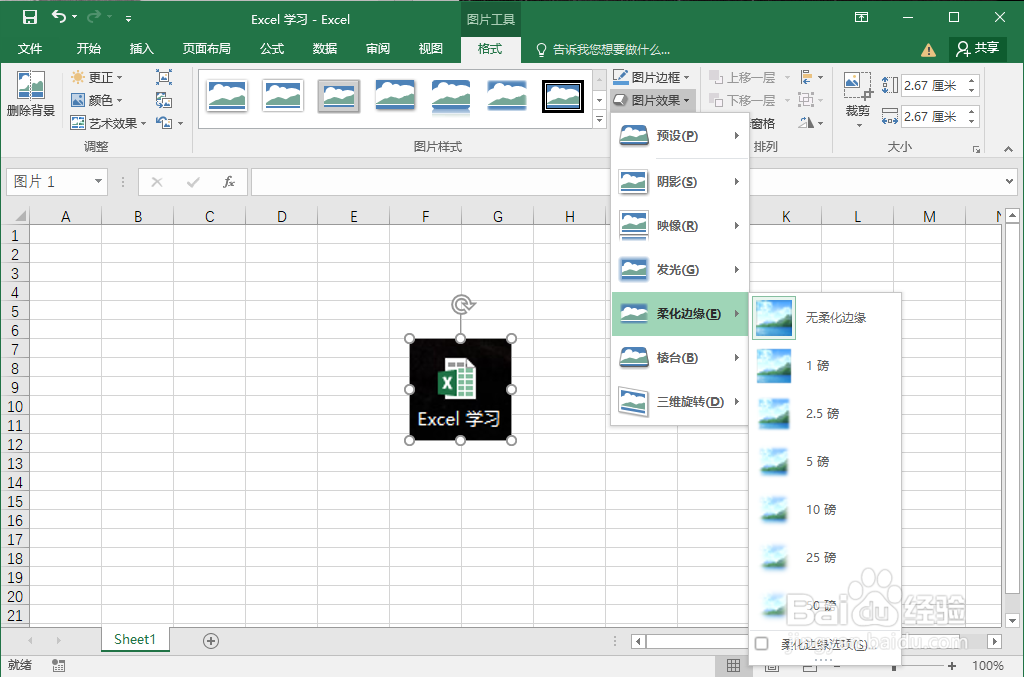This screenshot has width=1024, height=677.
Task: Click the Picture Effects (图片效果) button
Action: [651, 100]
